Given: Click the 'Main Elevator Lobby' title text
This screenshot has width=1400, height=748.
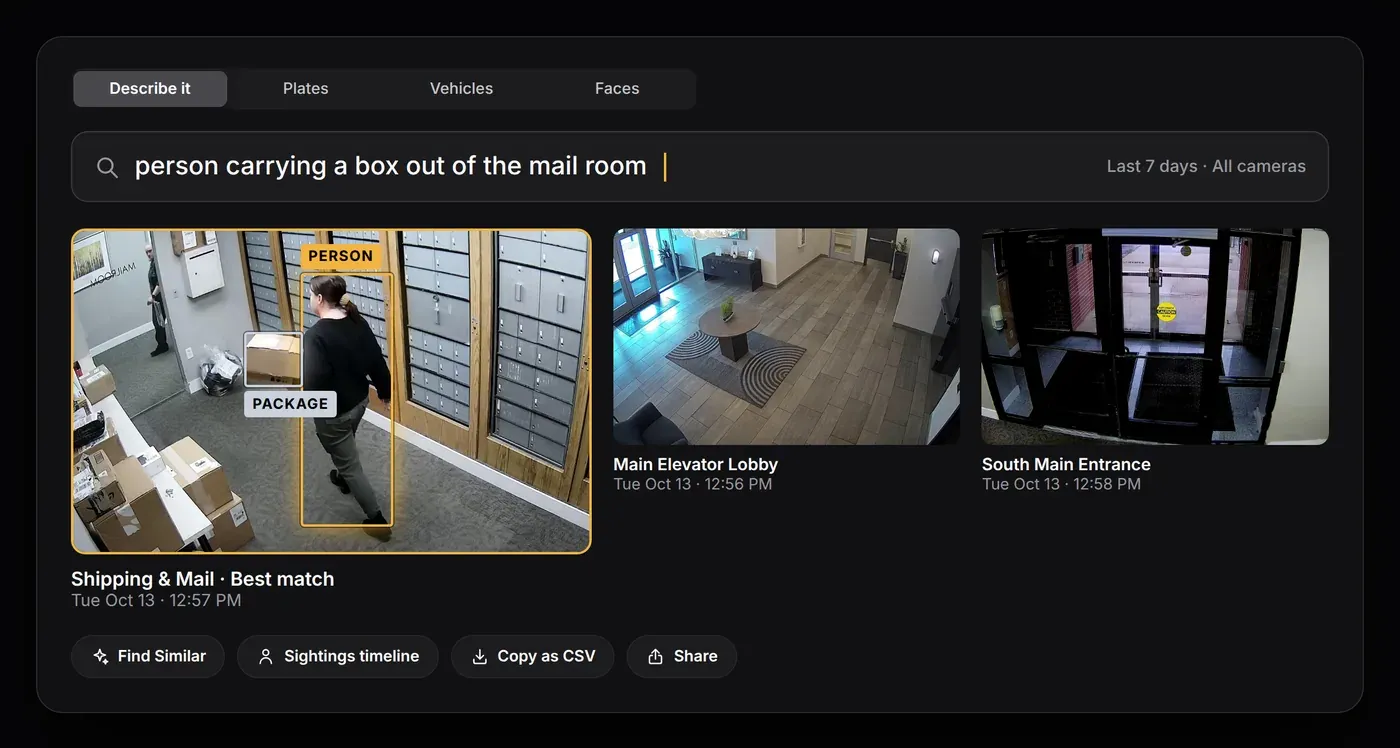Looking at the screenshot, I should [x=696, y=464].
